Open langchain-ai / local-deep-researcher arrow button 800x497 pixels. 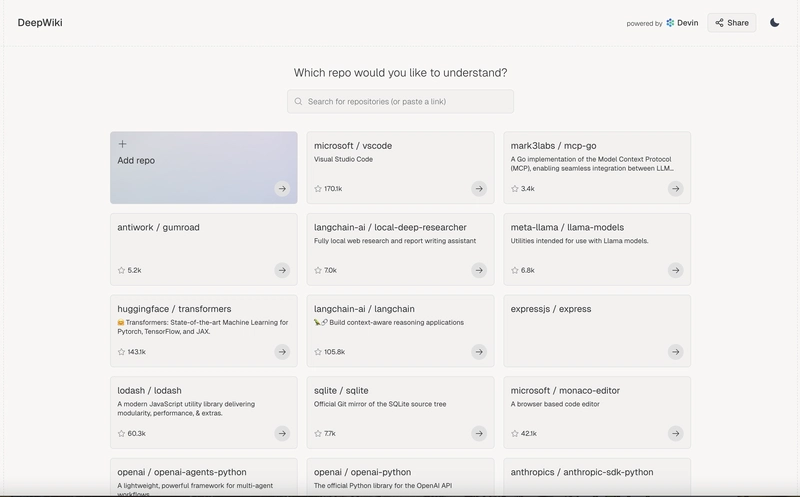(x=479, y=270)
